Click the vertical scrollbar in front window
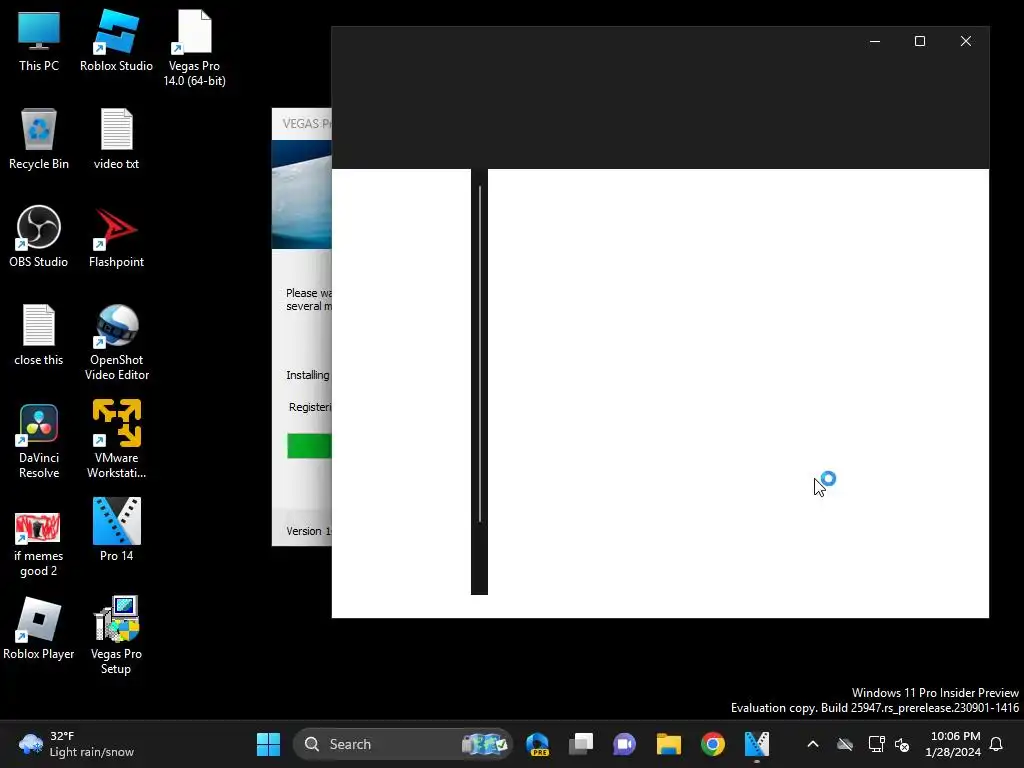The image size is (1024, 768). coord(479,355)
